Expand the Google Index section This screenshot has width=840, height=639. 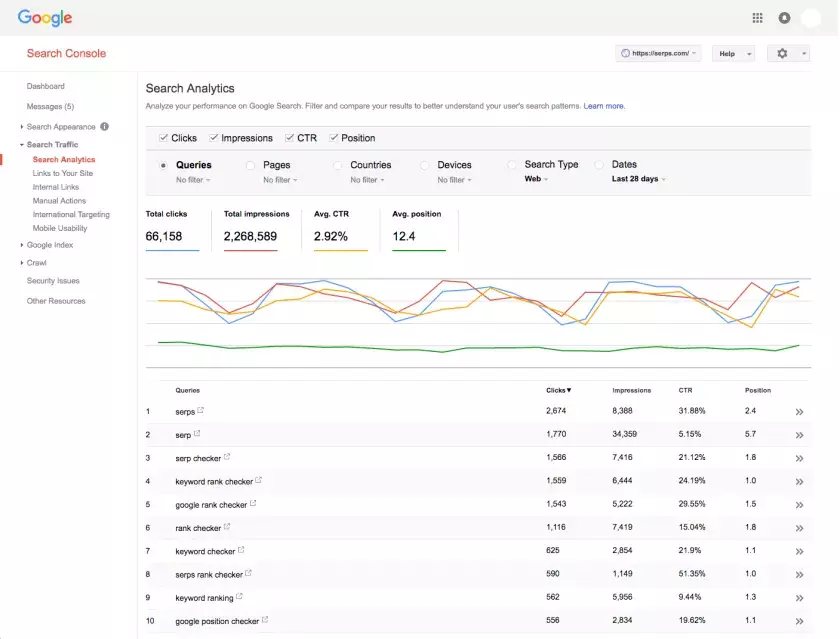click(21, 245)
